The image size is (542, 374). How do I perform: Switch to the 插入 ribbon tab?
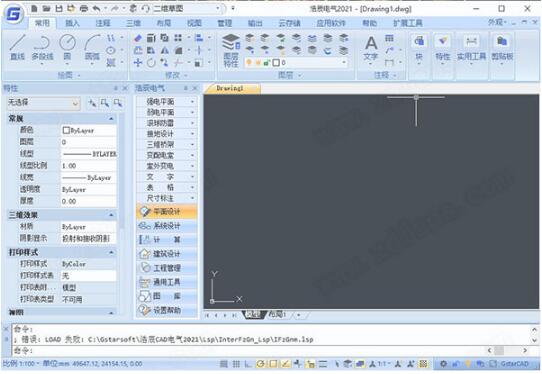coord(72,23)
